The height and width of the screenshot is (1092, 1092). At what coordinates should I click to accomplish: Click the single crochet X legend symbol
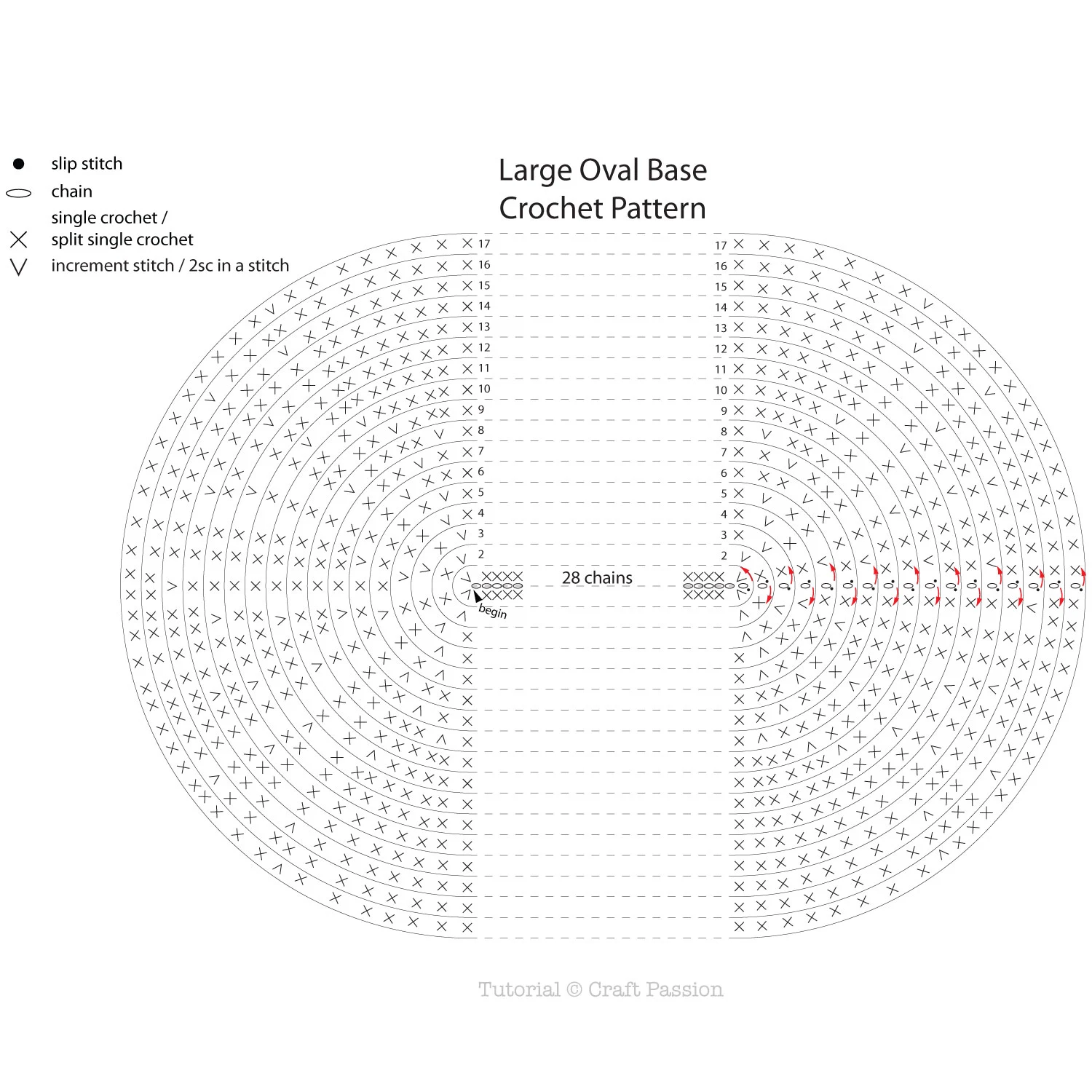19,240
